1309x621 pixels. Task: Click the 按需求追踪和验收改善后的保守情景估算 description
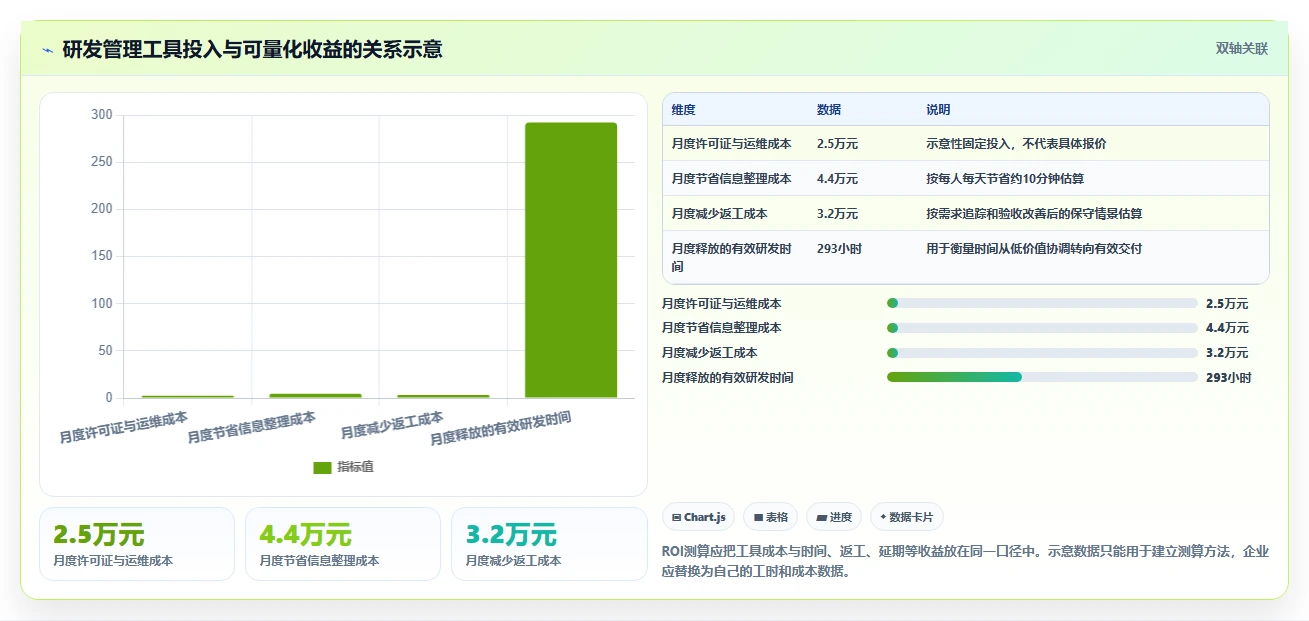[x=1034, y=213]
